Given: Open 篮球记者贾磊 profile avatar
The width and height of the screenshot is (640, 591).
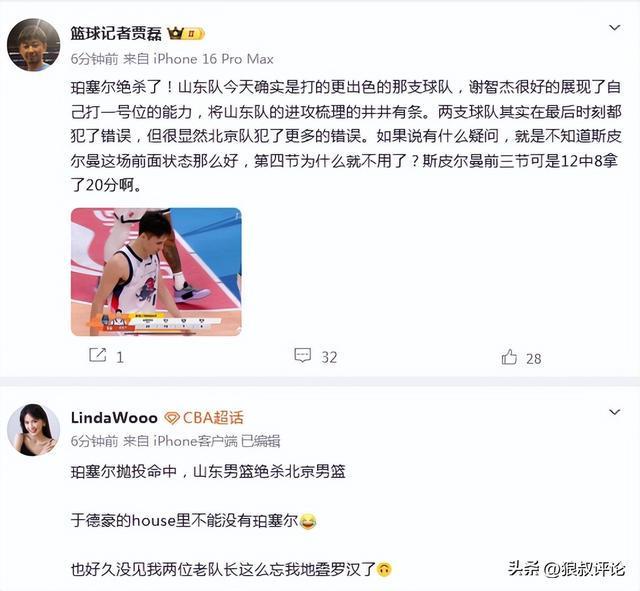Looking at the screenshot, I should (33, 45).
